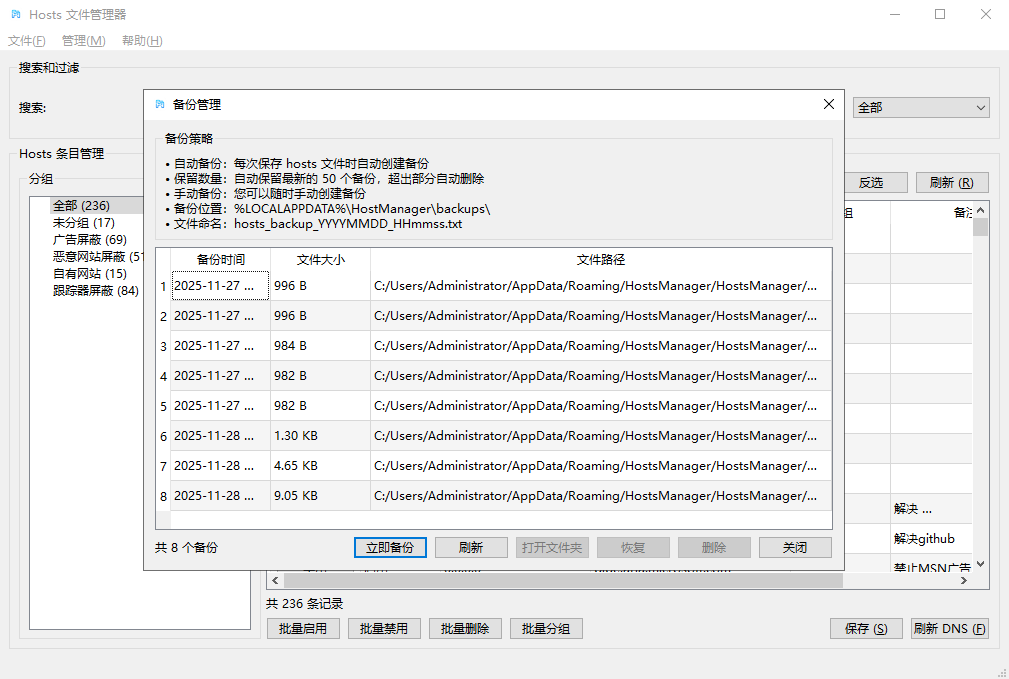Close the 备份管理 dialog with X

pyautogui.click(x=828, y=104)
